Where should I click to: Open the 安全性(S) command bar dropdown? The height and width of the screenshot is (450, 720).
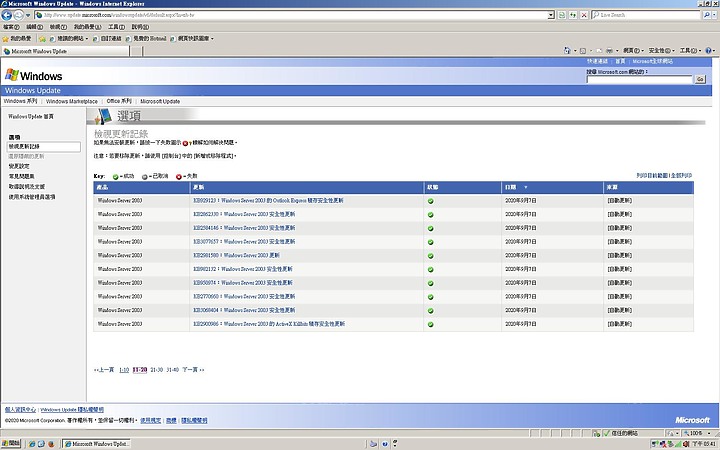[662, 51]
